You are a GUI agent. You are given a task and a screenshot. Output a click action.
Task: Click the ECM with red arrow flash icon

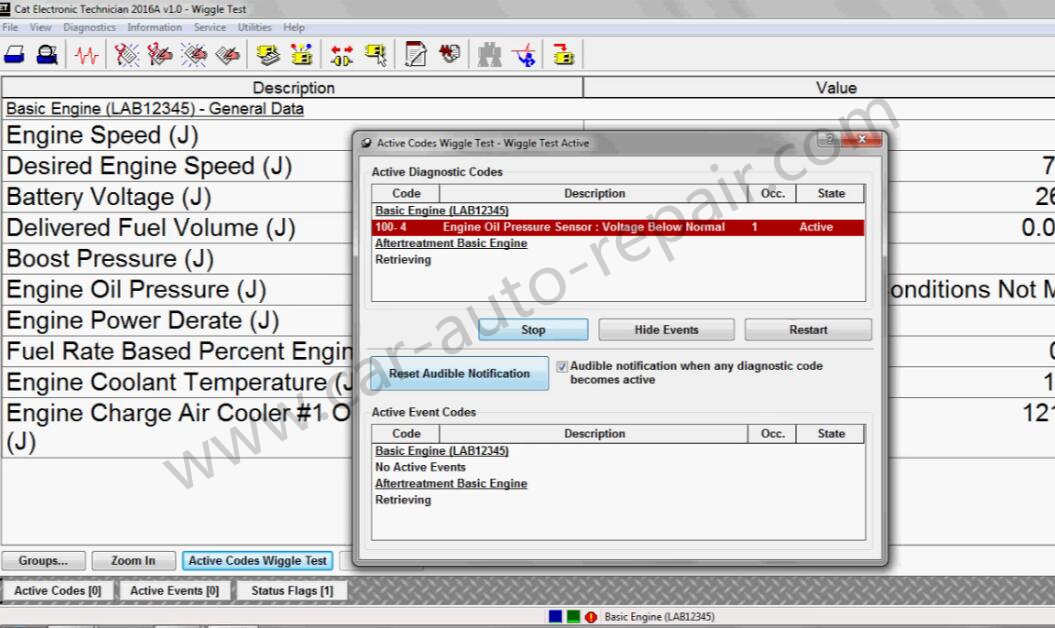pos(563,55)
